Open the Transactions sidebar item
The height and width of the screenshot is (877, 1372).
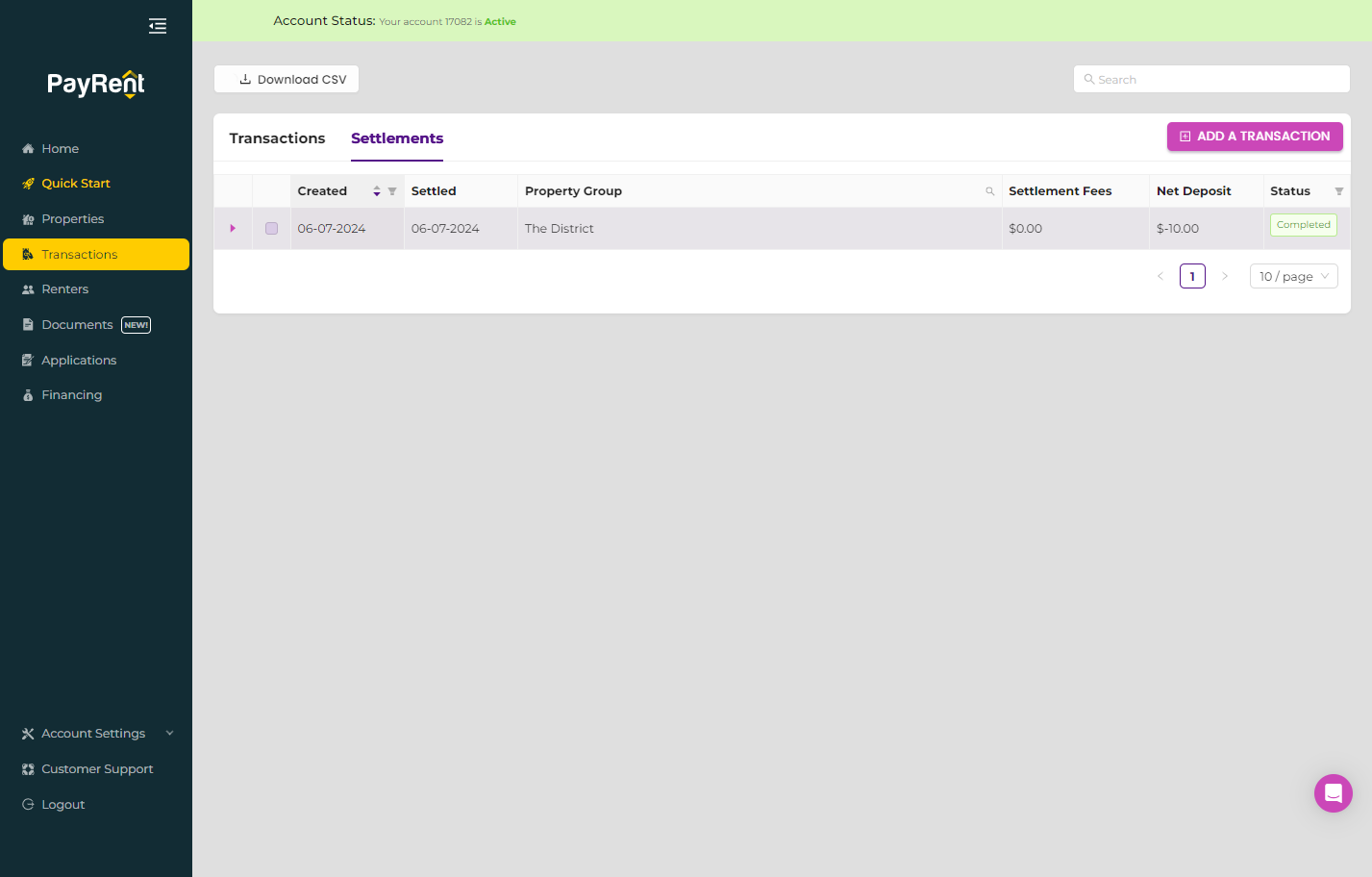[x=96, y=255]
